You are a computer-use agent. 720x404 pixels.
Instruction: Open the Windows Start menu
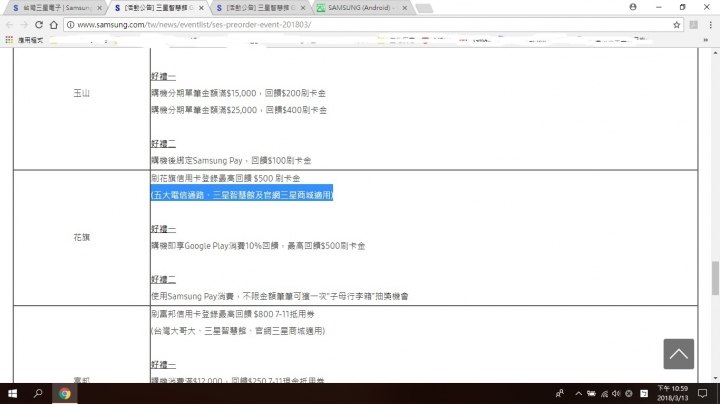click(x=12, y=393)
